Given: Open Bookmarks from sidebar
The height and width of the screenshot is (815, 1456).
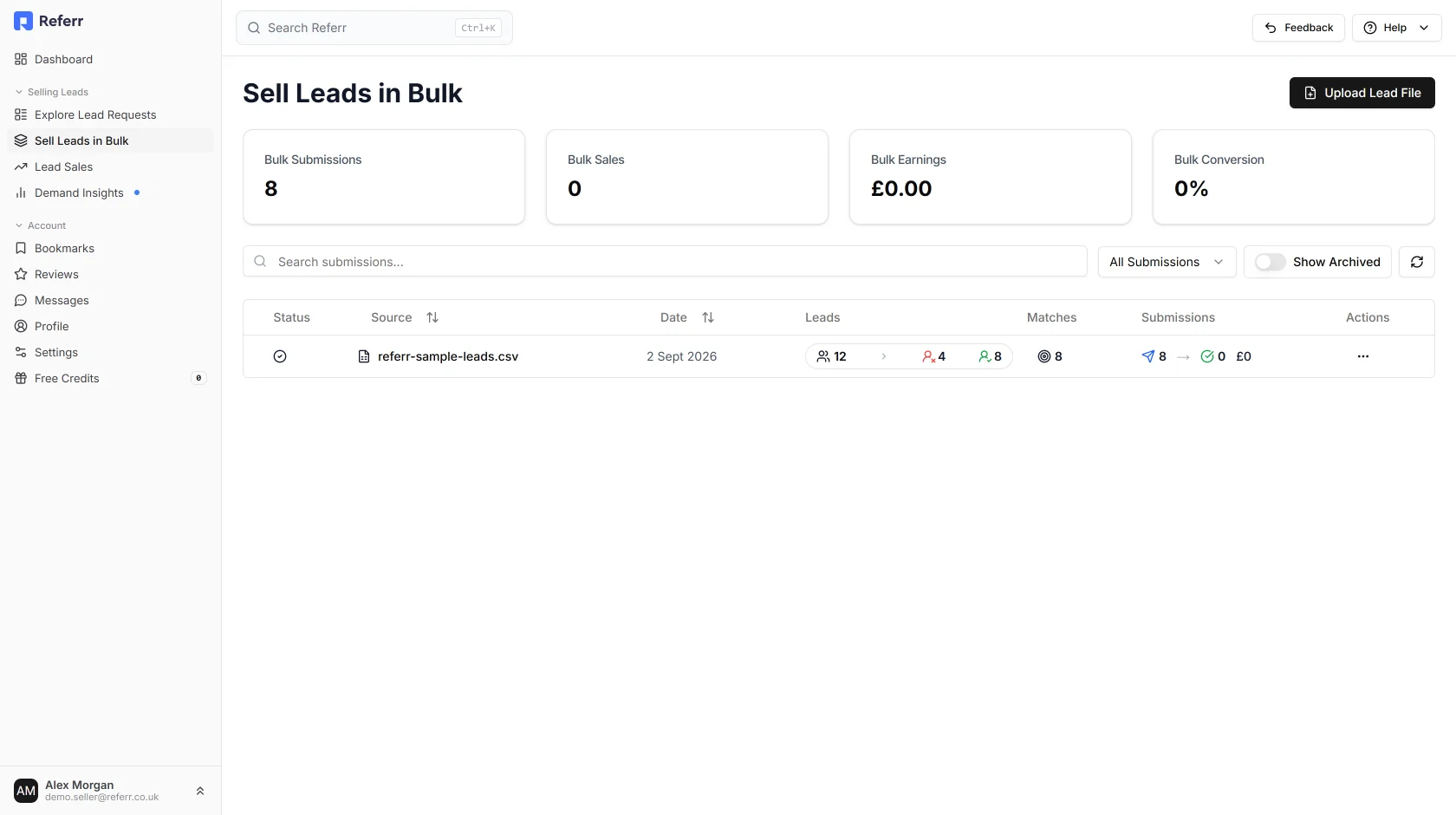Looking at the screenshot, I should 110,248.
